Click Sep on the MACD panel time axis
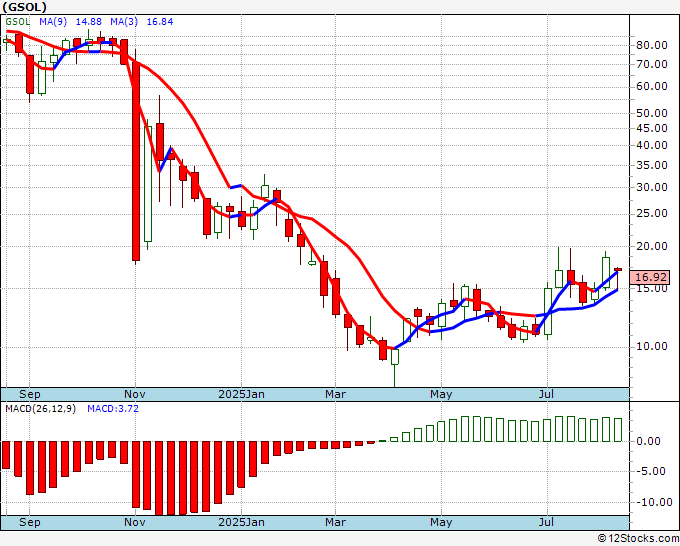 (29, 522)
